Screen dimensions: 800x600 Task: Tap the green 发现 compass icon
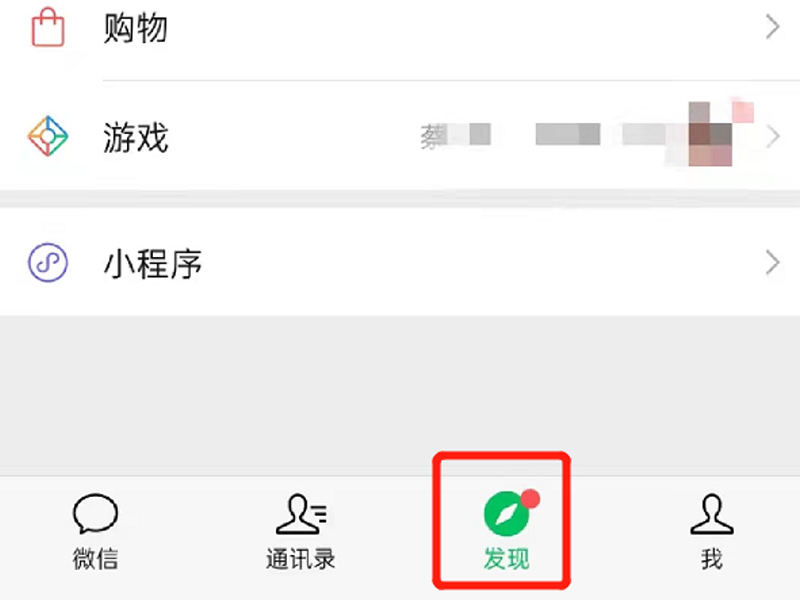(x=506, y=514)
